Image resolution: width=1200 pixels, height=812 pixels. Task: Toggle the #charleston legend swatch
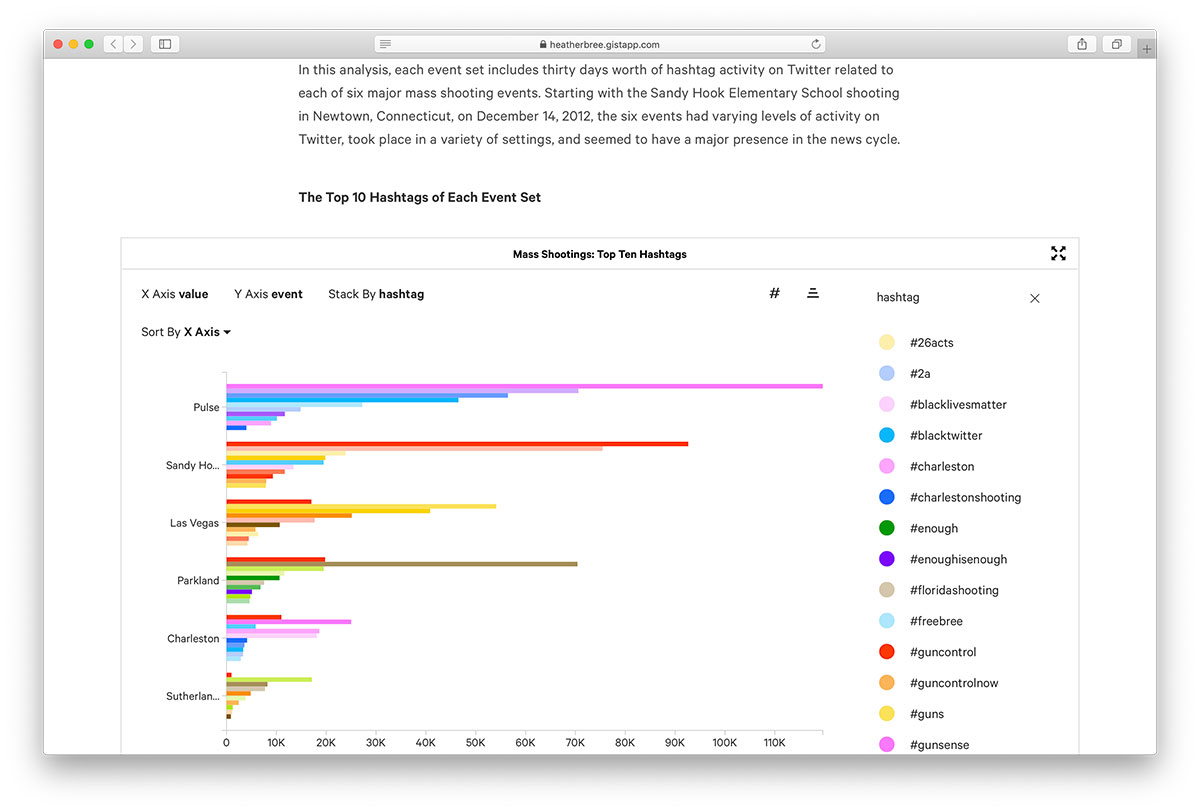886,466
